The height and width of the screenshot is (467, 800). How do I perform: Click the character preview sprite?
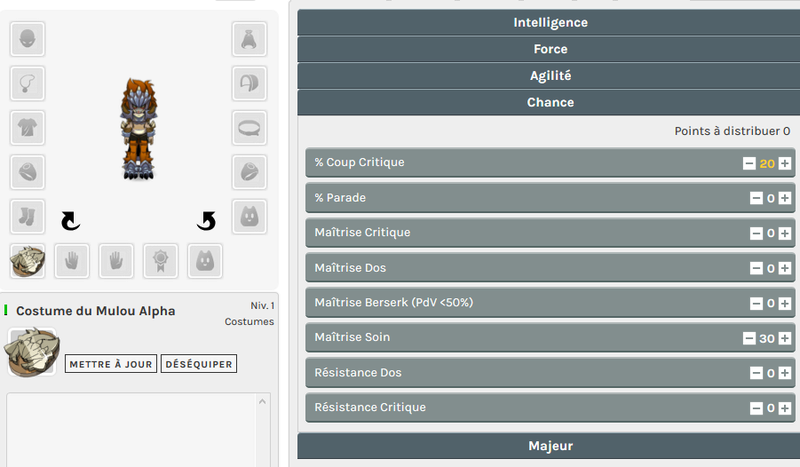138,129
